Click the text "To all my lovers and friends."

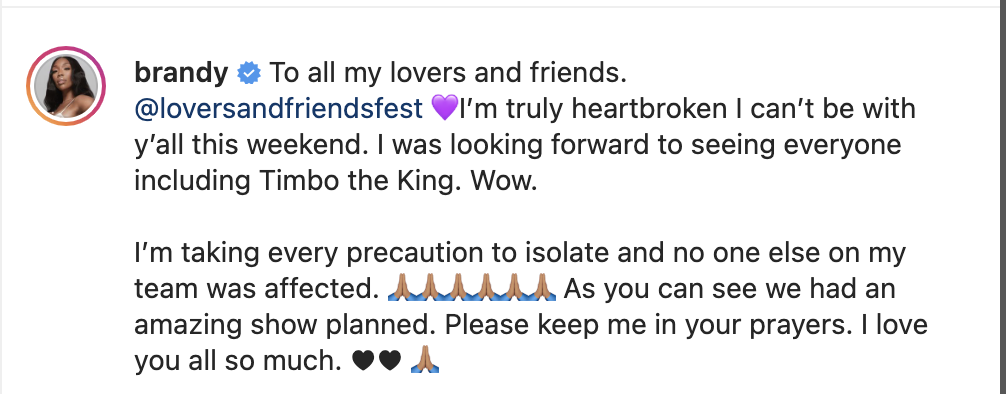tap(447, 73)
